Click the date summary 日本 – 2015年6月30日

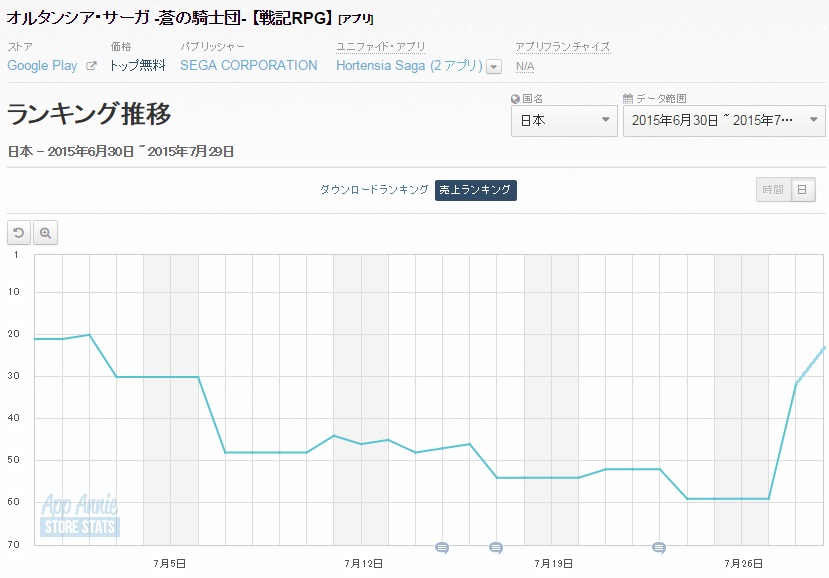tap(121, 152)
